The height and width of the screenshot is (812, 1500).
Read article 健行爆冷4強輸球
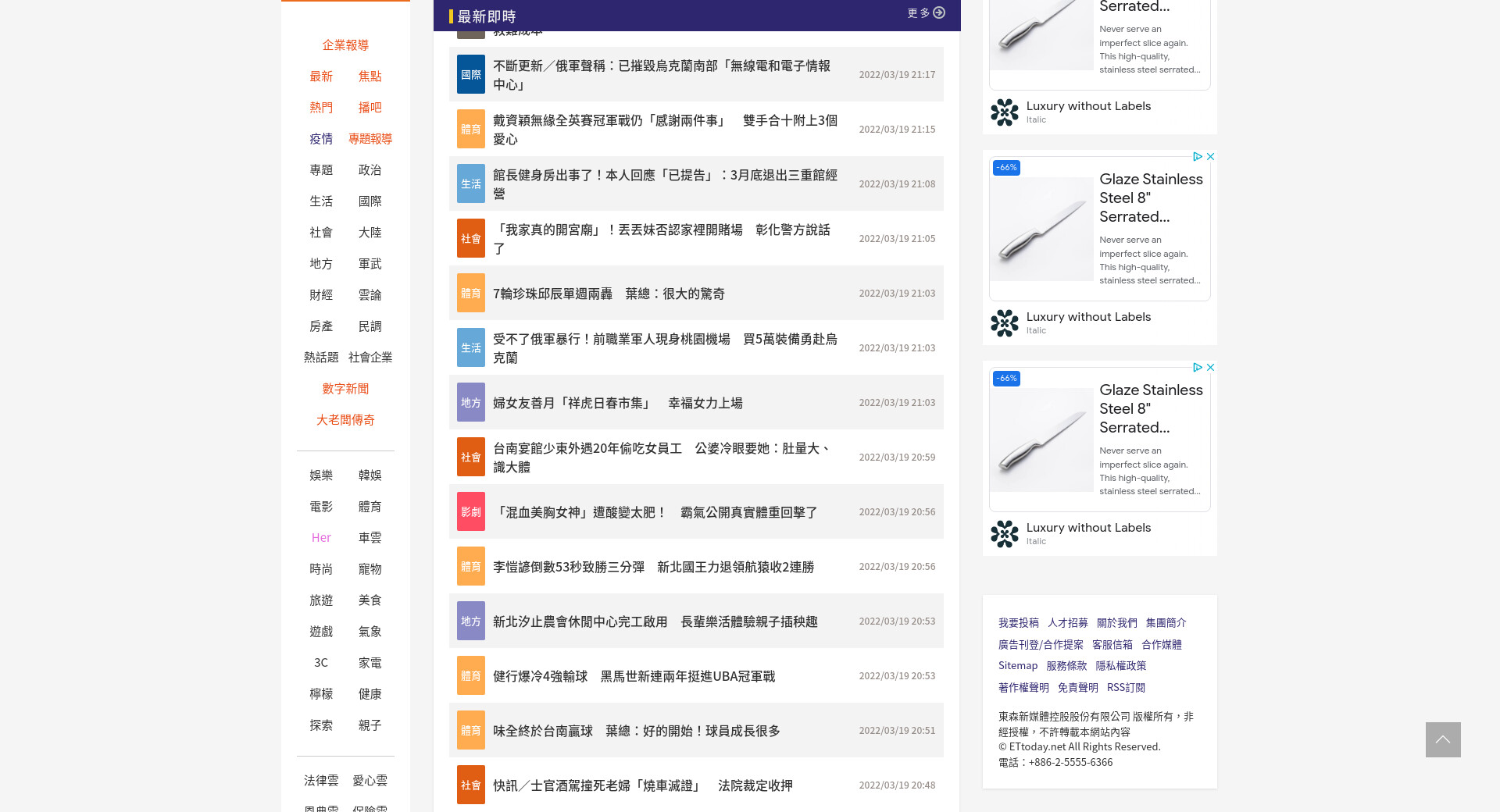click(x=634, y=676)
